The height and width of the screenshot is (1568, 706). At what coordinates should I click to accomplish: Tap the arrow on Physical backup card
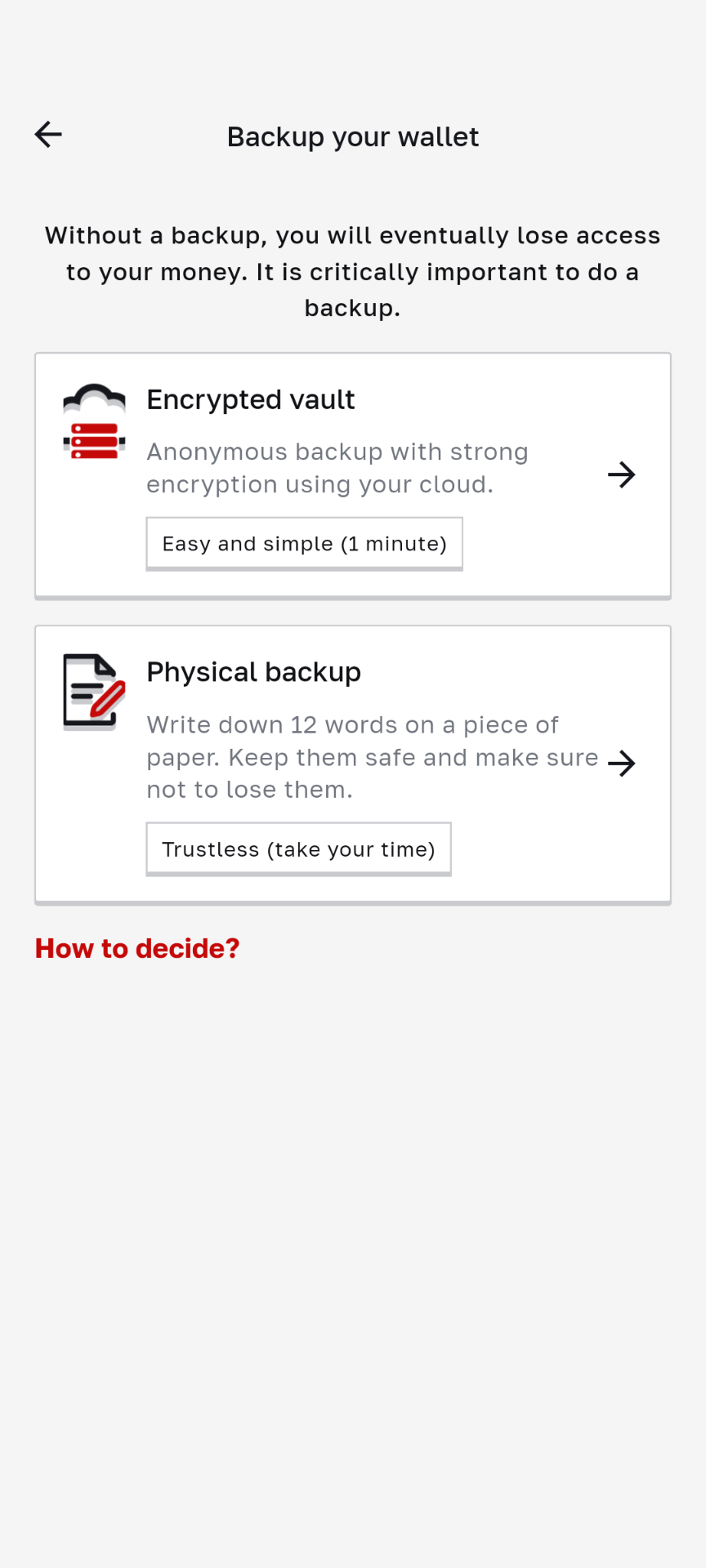621,764
